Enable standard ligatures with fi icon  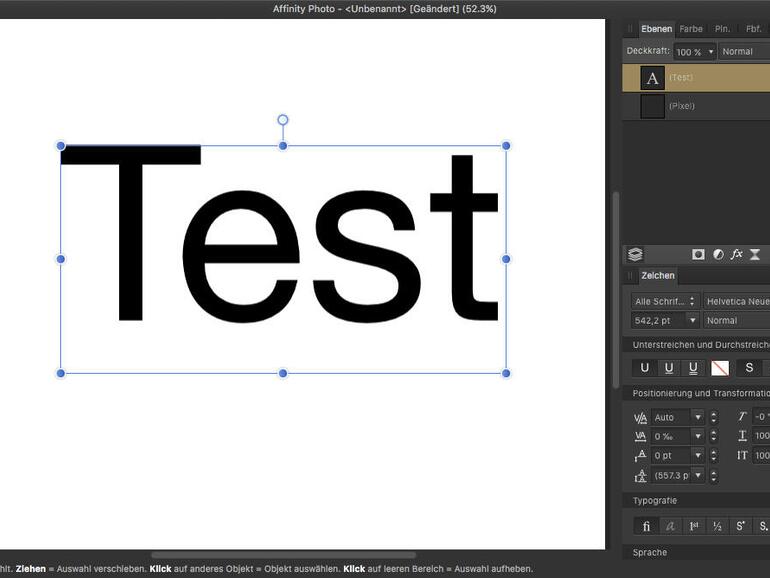click(x=646, y=526)
